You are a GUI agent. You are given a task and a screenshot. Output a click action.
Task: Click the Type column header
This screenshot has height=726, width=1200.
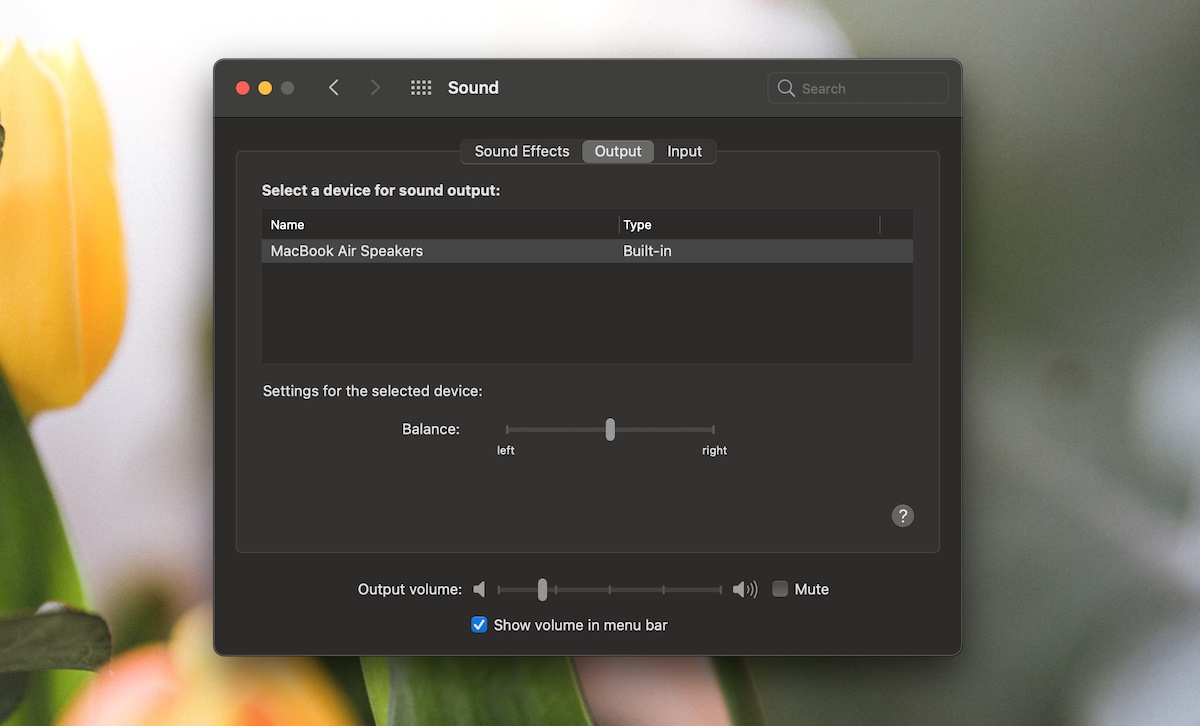tap(637, 224)
